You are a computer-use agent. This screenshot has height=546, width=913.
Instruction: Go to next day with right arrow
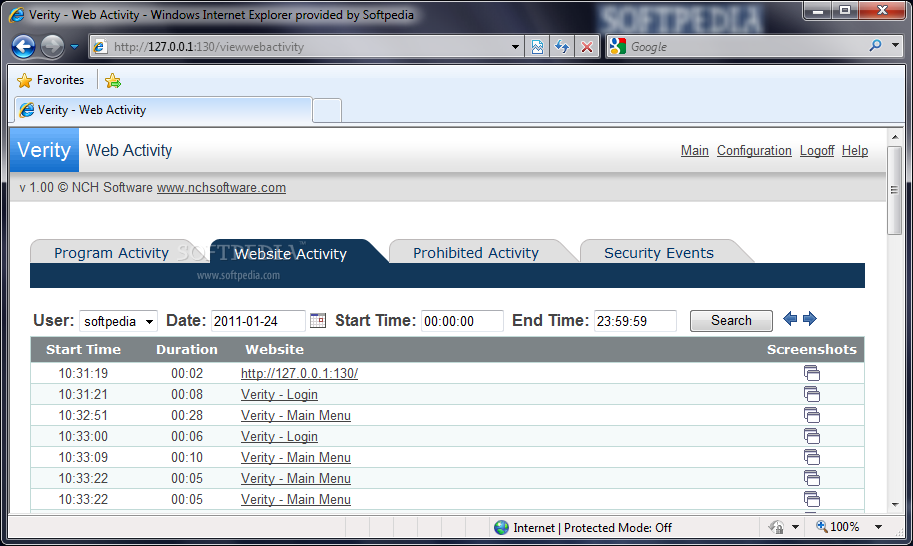point(810,319)
